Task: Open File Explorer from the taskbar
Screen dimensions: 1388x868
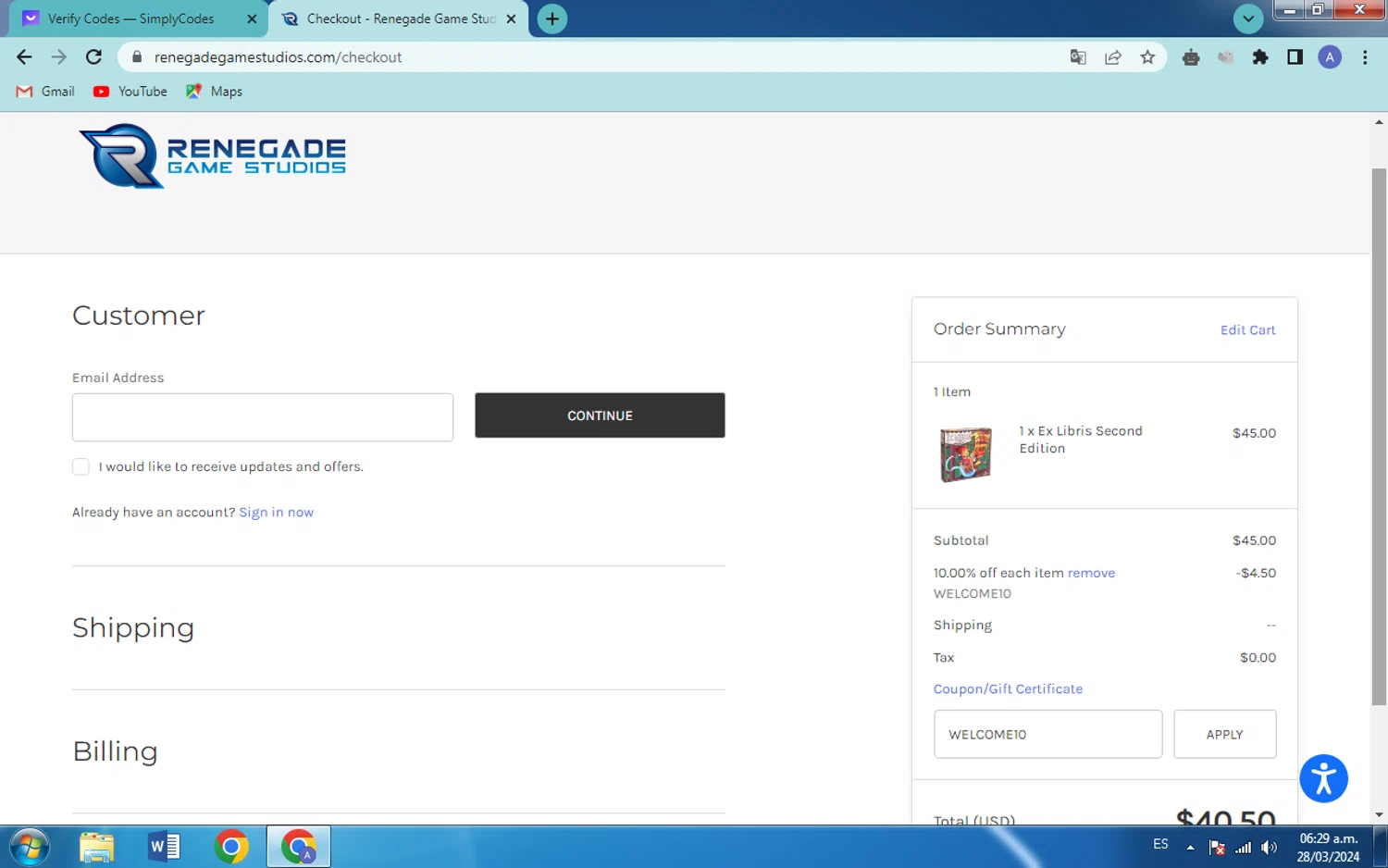Action: pos(96,847)
